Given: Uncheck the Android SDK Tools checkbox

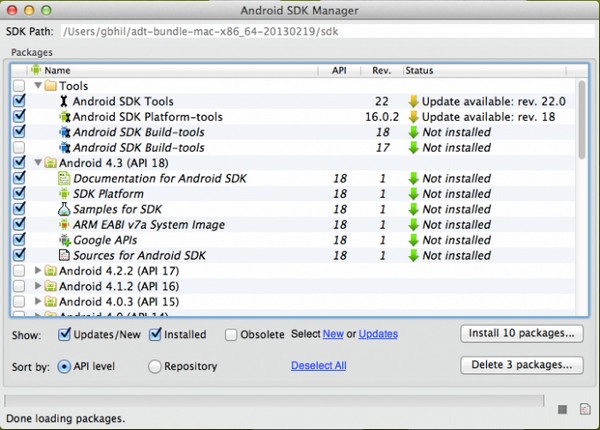Looking at the screenshot, I should click(x=19, y=101).
